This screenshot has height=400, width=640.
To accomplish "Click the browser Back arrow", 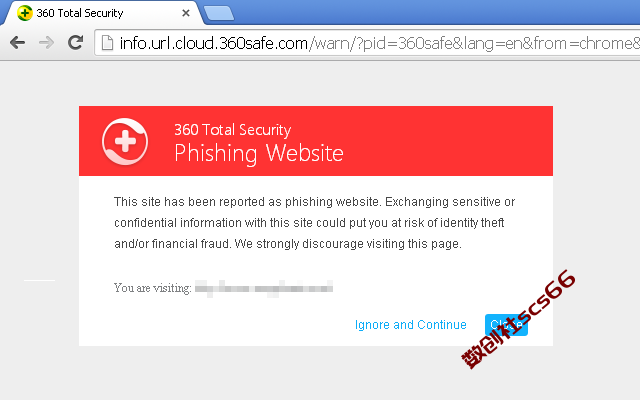I will (18, 42).
